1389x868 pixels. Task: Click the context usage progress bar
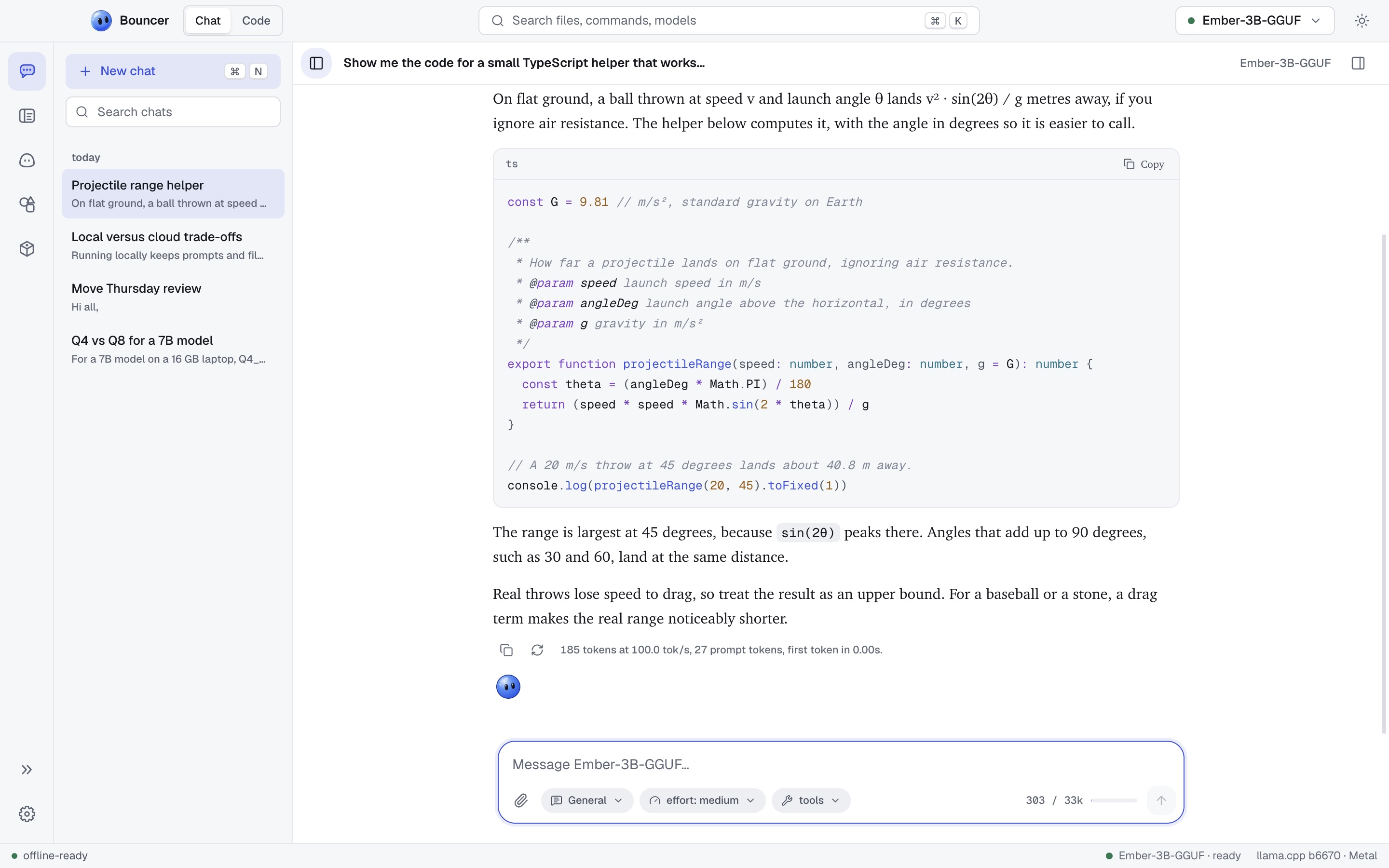[1113, 800]
